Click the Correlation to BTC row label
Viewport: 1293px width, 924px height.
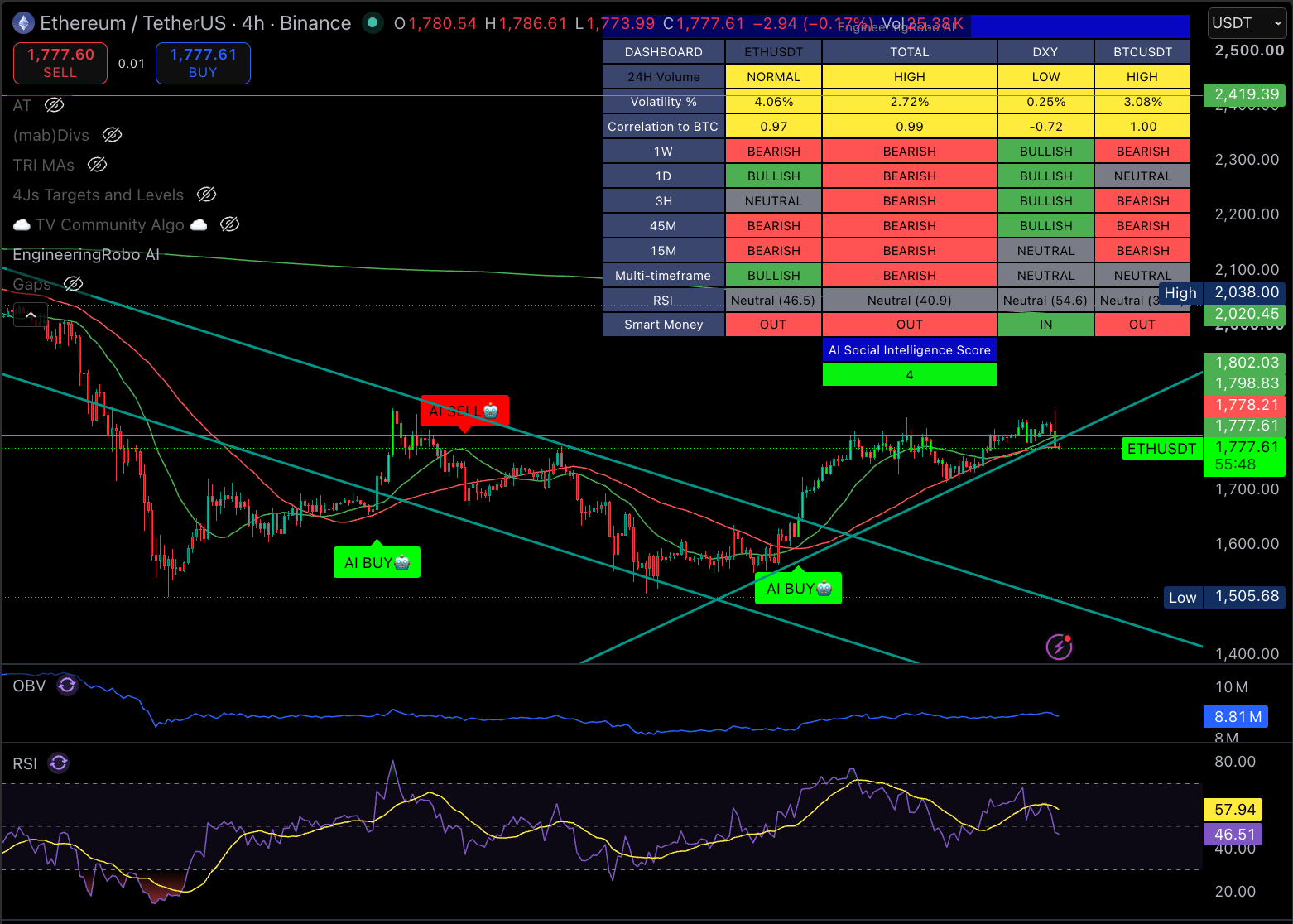coord(664,127)
